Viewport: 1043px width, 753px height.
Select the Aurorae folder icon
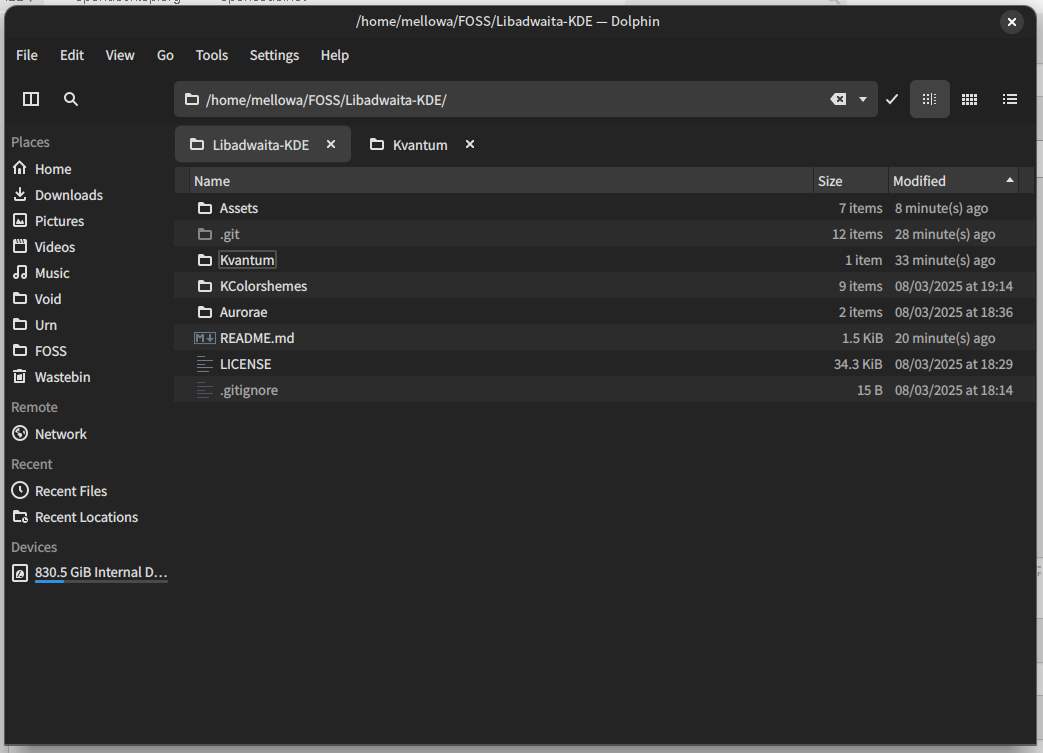point(205,312)
